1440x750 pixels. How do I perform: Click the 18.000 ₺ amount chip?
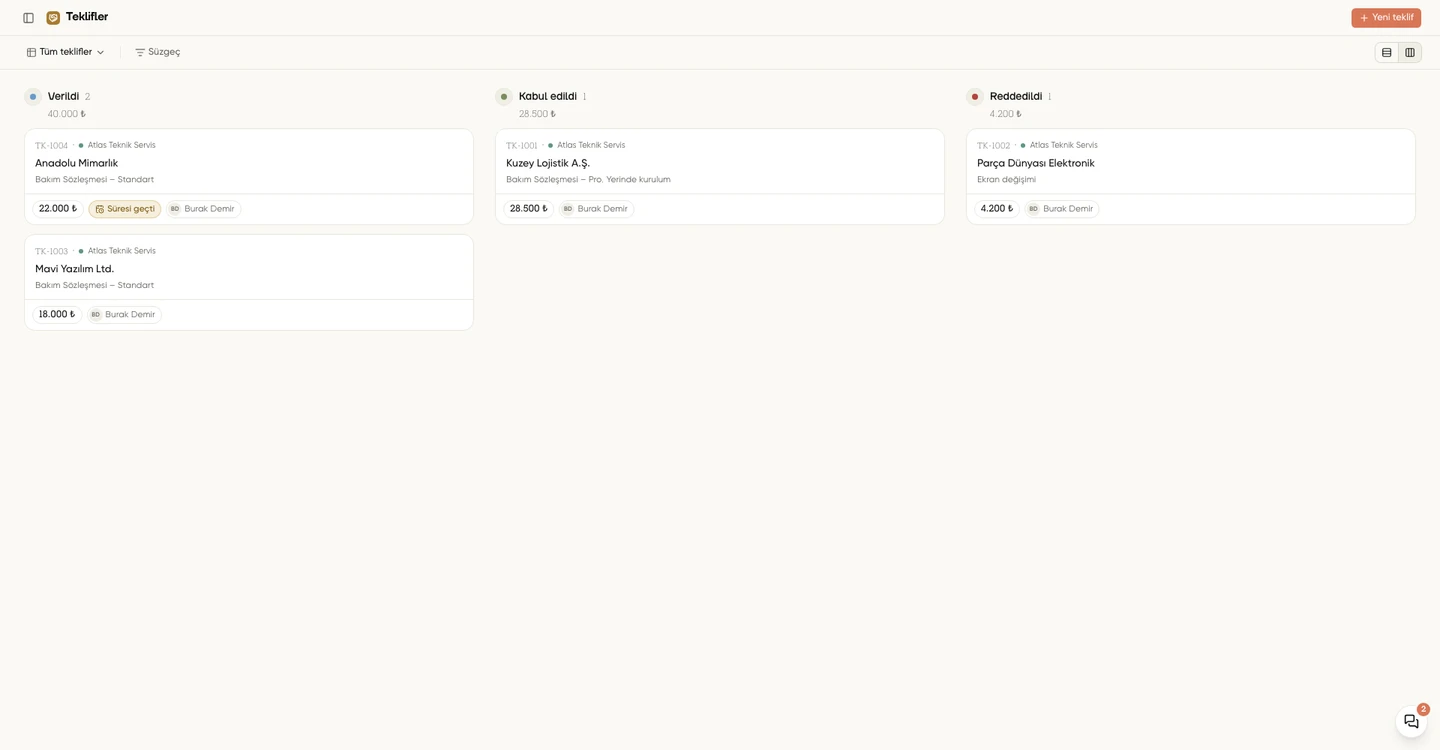click(x=57, y=315)
